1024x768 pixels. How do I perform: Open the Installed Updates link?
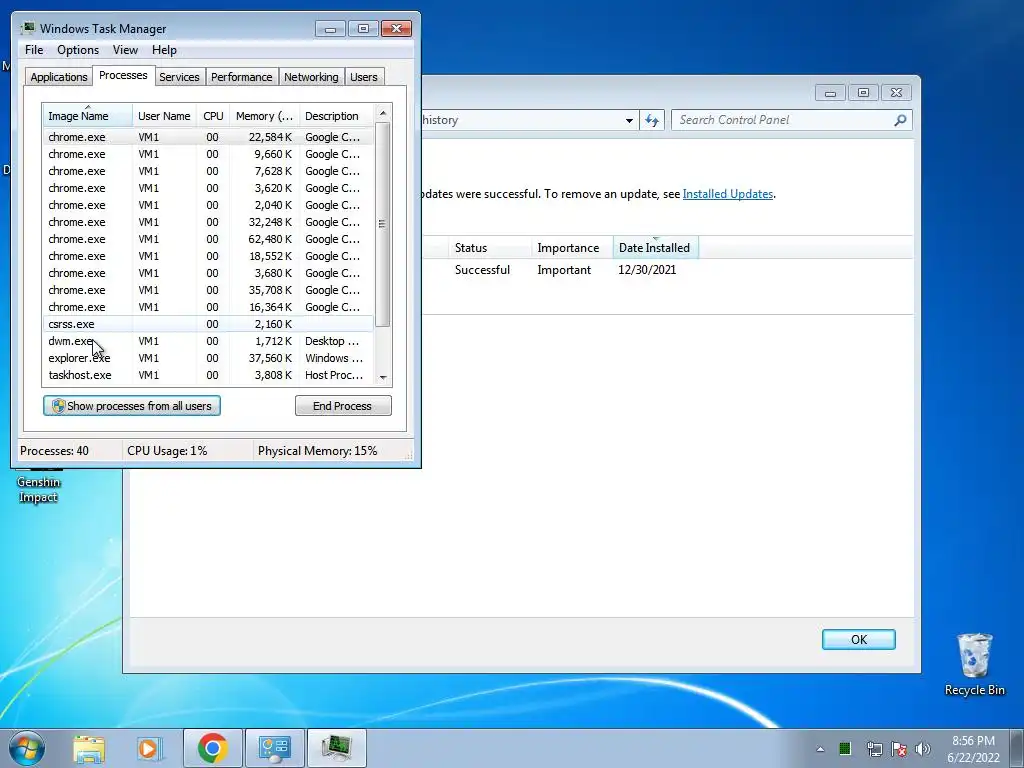728,194
